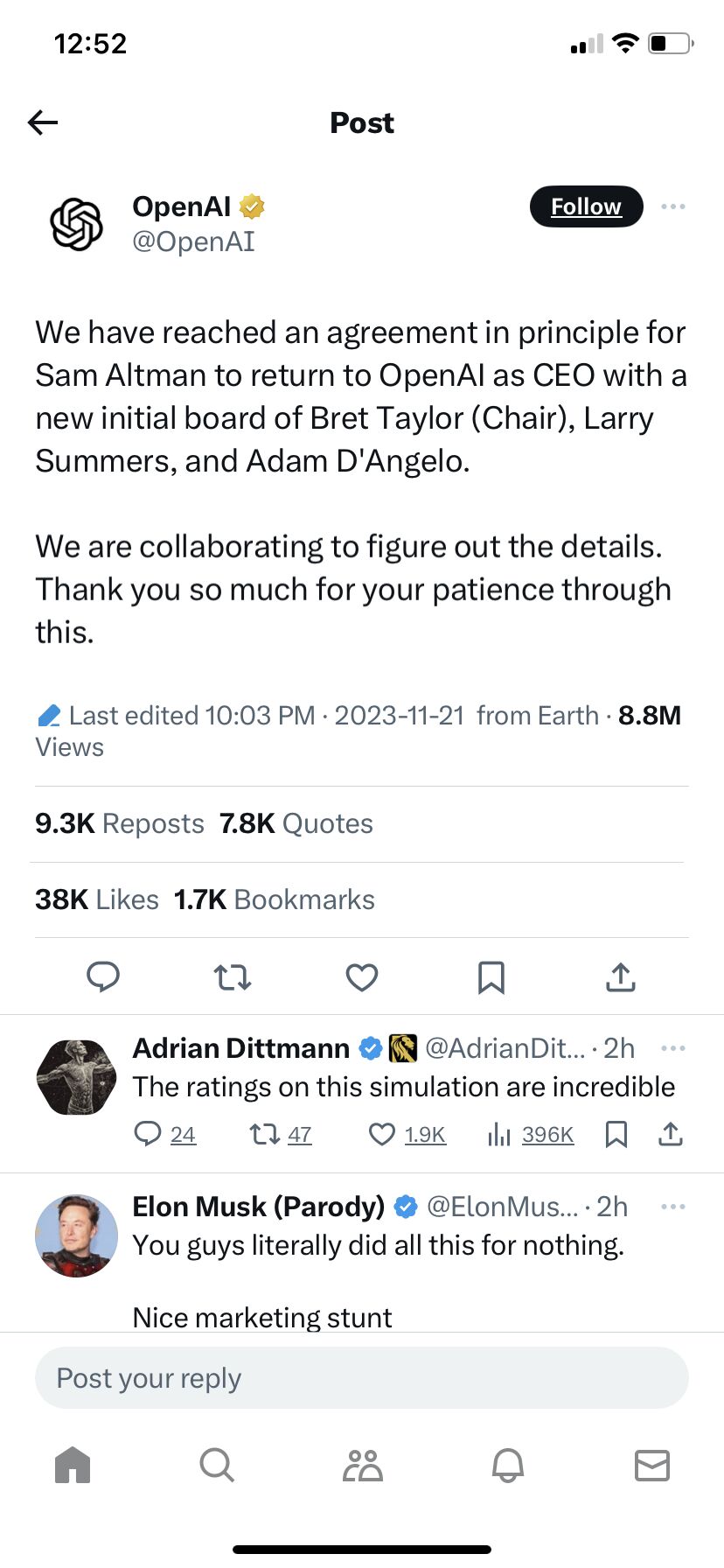
Task: Bookmark the OpenAI post
Action: (491, 977)
